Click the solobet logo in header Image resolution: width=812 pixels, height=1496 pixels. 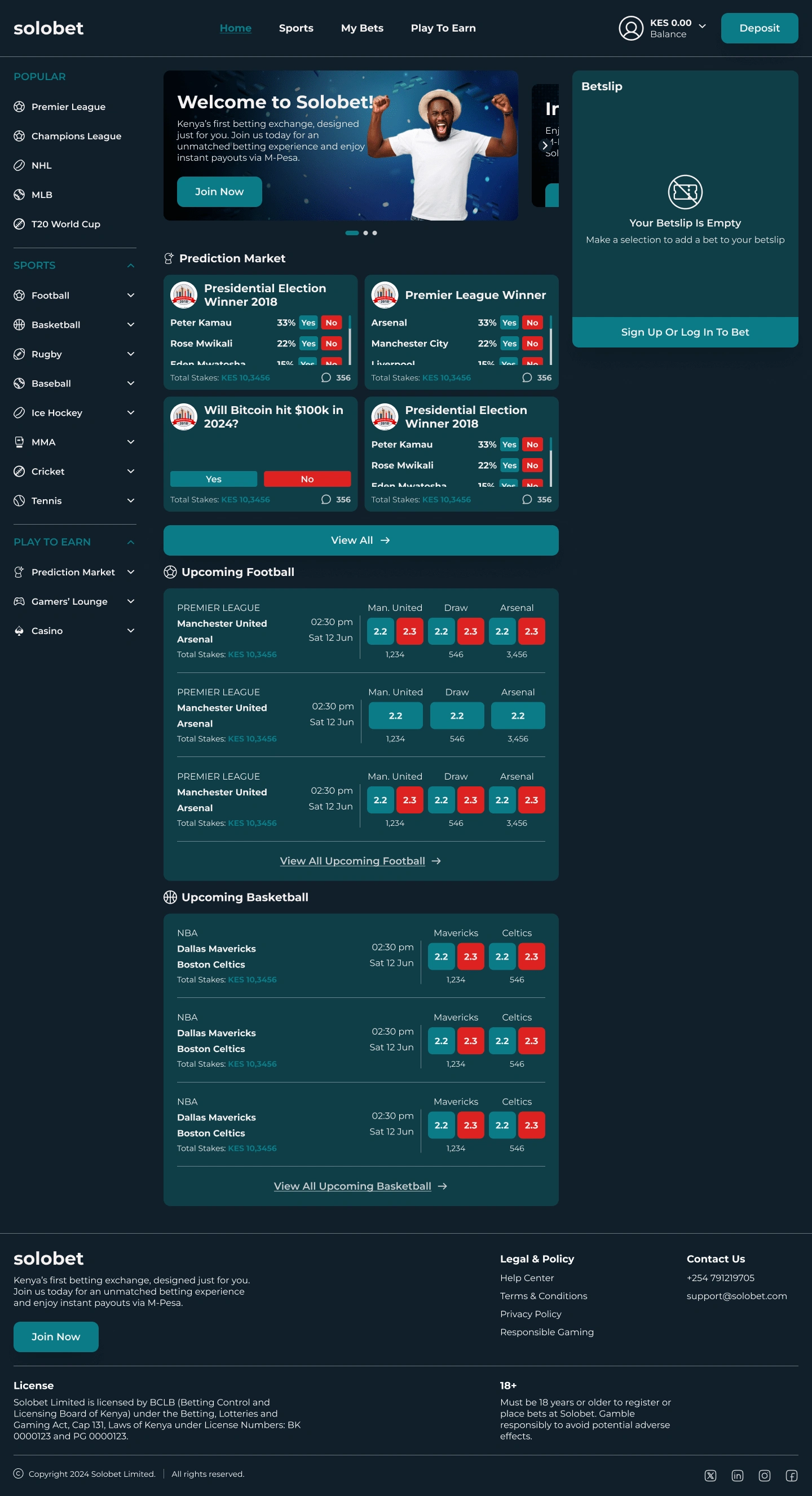tap(48, 28)
